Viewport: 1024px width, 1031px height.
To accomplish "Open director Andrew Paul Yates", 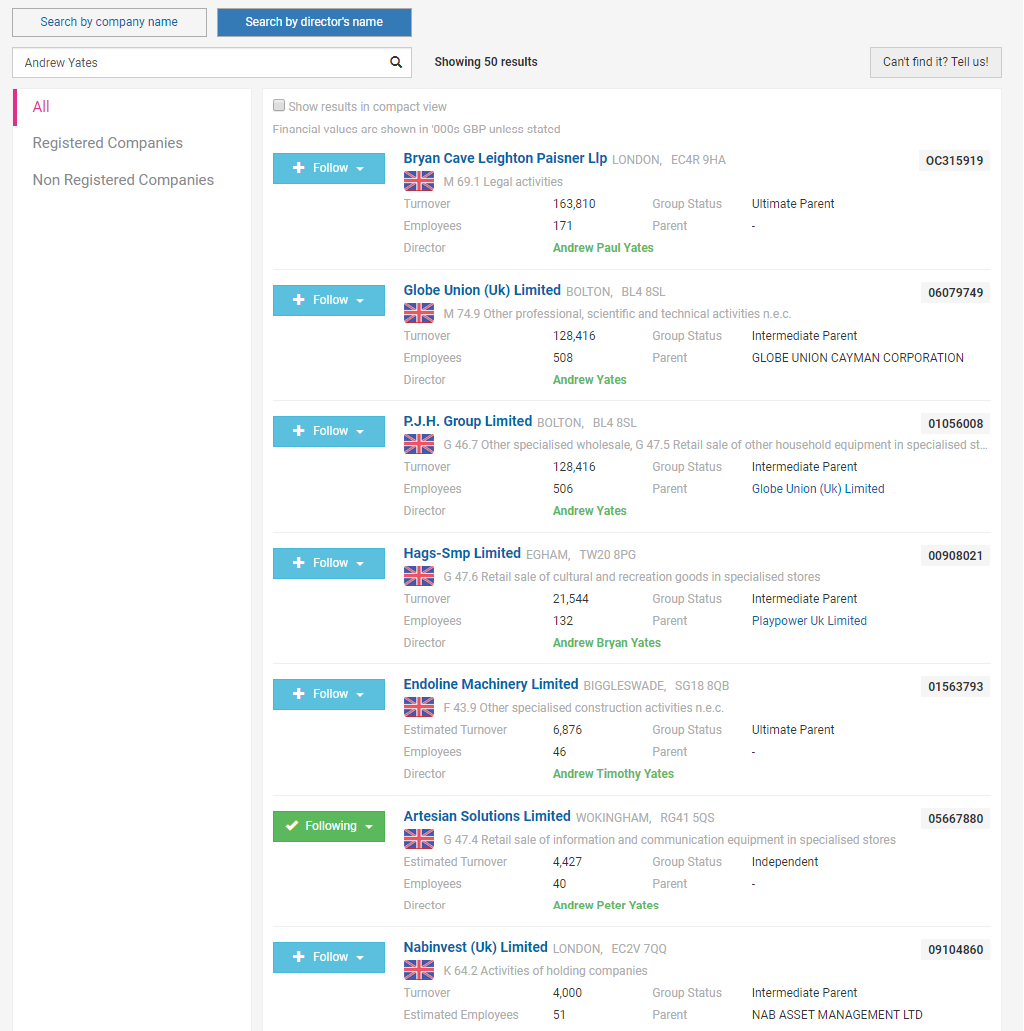I will click(x=603, y=248).
